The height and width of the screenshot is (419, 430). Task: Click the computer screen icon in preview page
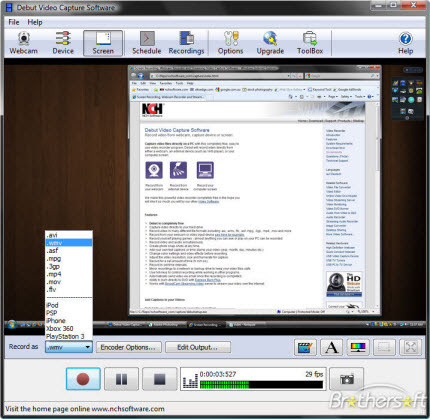(205, 170)
